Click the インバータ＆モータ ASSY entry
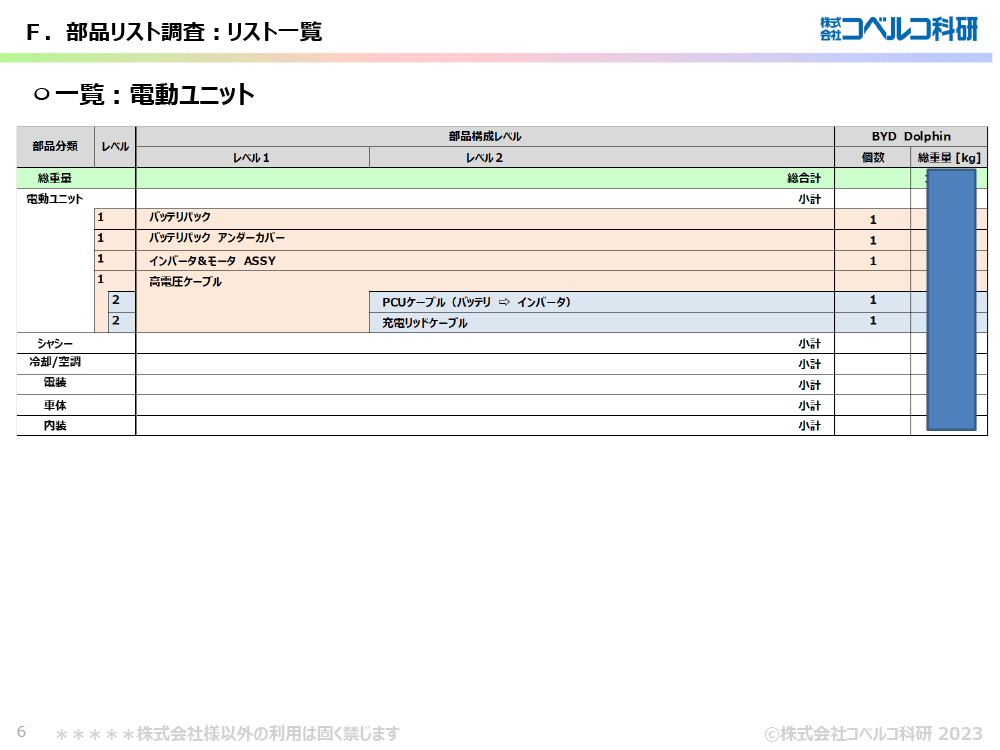This screenshot has height=750, width=1000. pyautogui.click(x=212, y=261)
